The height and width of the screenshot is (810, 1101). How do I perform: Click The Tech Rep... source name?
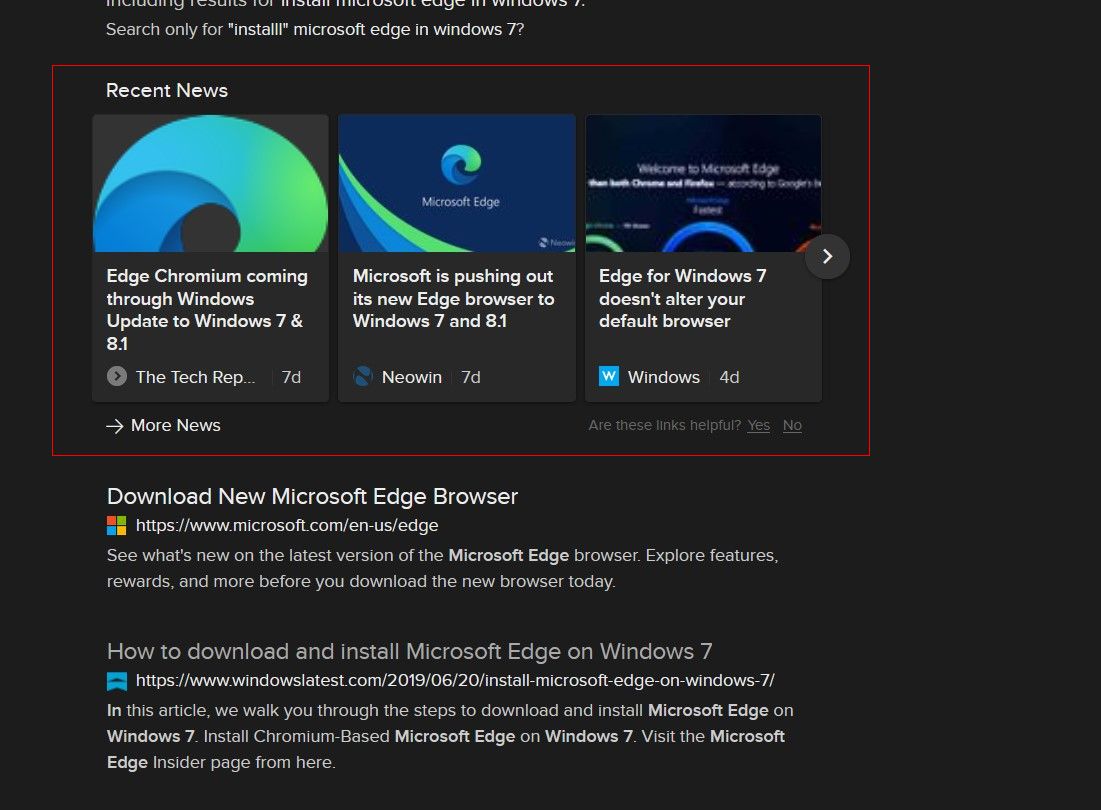tap(195, 377)
